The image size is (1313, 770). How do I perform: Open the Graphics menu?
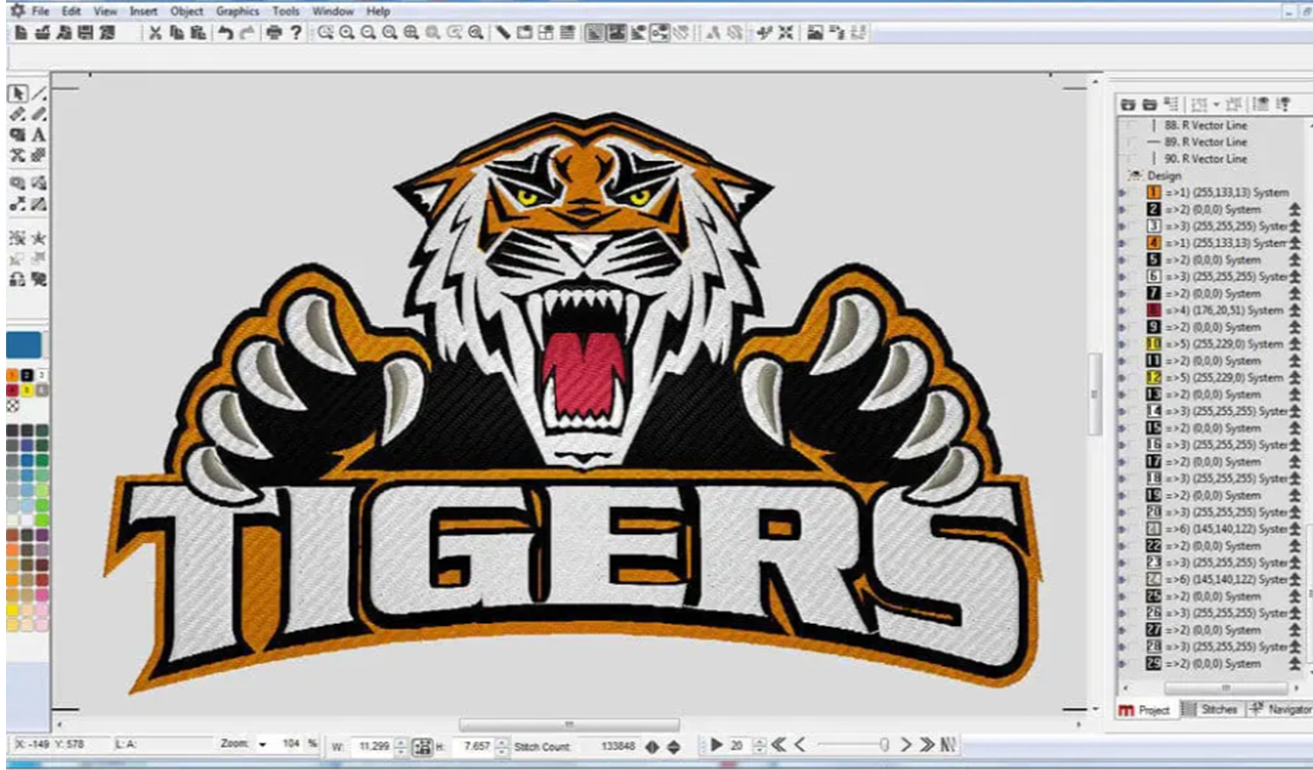[237, 11]
